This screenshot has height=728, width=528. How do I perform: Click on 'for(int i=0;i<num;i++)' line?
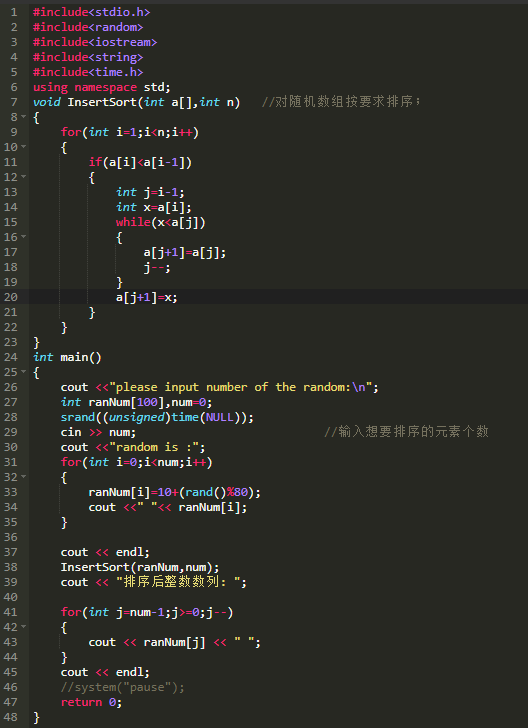coord(137,462)
